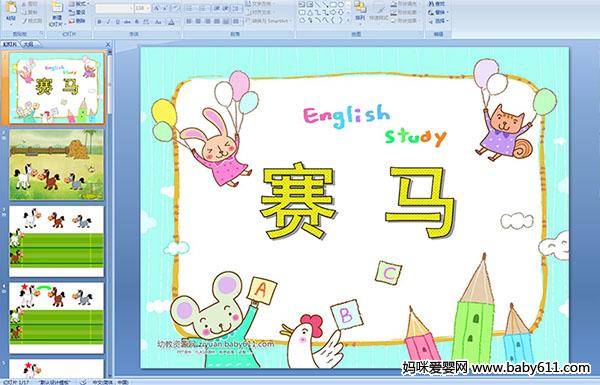Toggle Italic formatting
600x385 pixels.
coord(108,22)
